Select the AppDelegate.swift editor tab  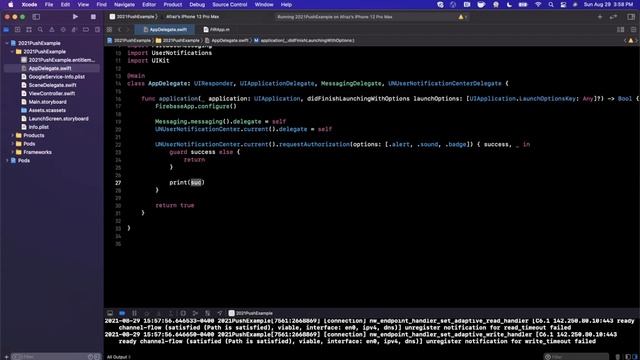click(165, 29)
